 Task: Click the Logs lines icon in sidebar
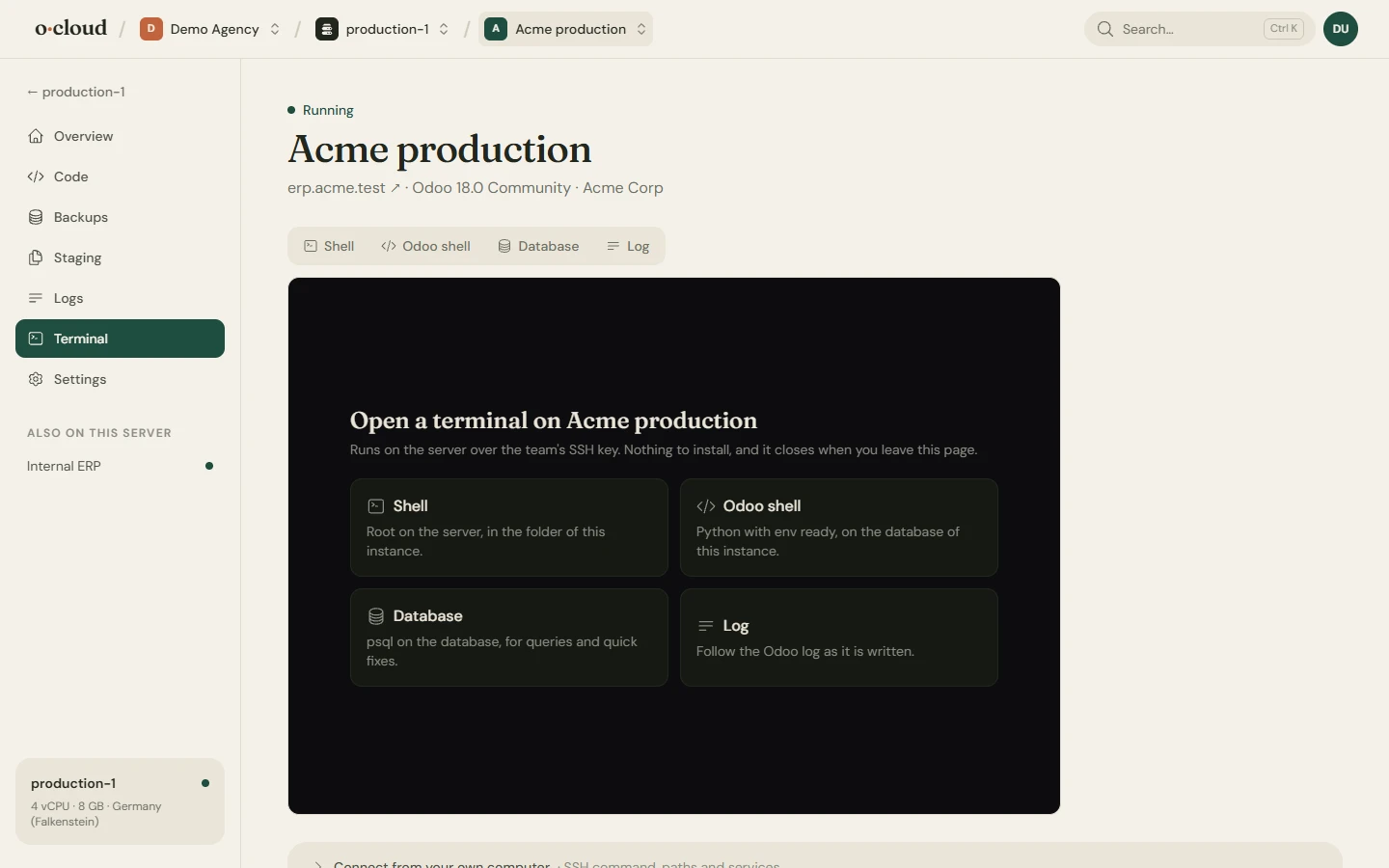(x=36, y=298)
